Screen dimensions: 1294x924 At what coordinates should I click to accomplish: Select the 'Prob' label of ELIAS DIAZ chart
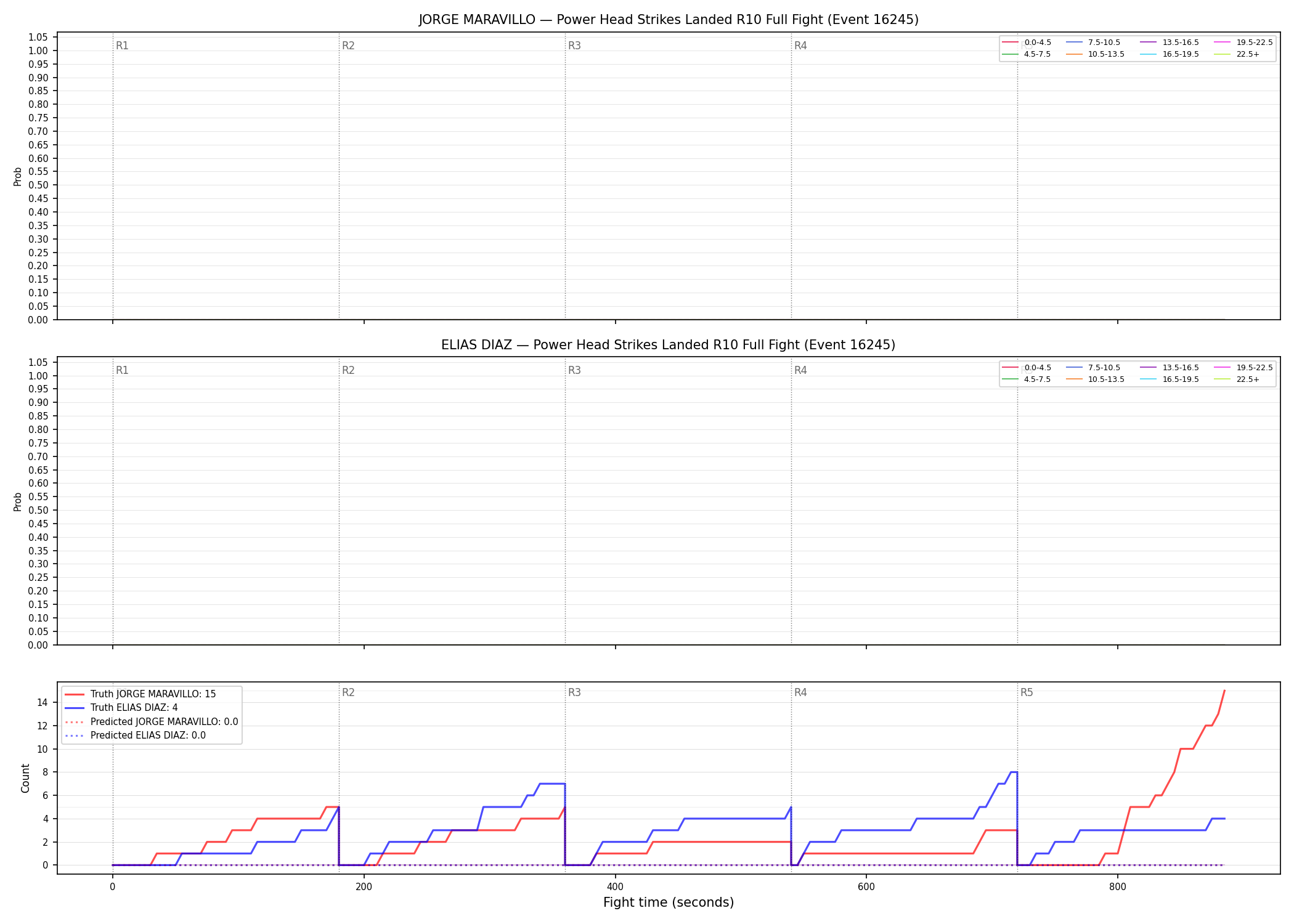tap(18, 501)
